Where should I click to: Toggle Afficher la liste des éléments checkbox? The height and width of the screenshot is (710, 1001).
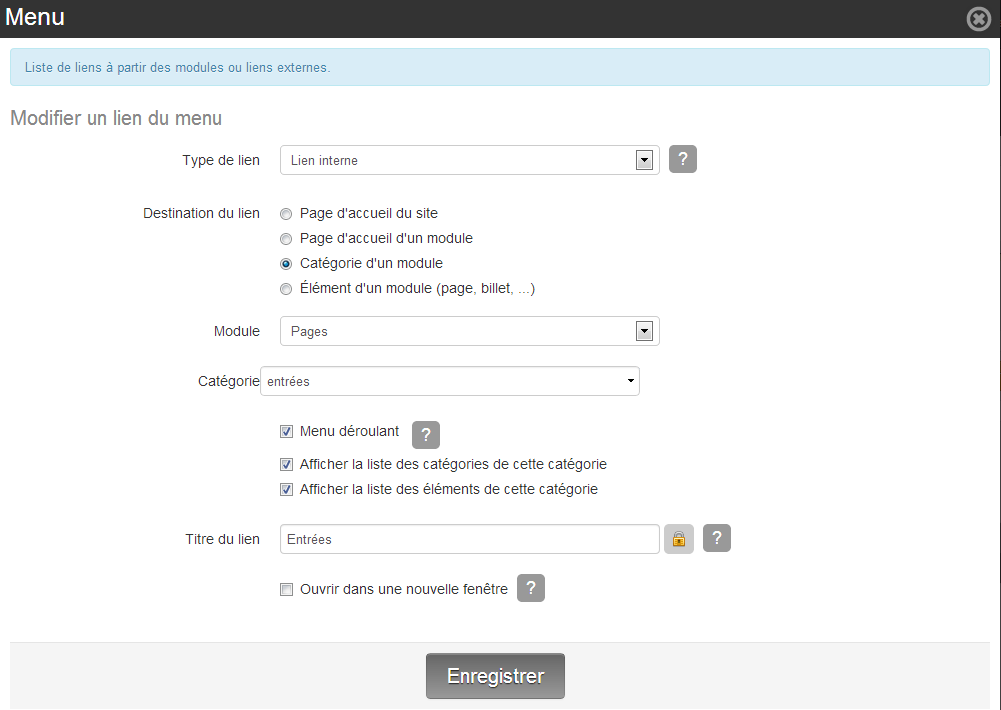pyautogui.click(x=287, y=490)
